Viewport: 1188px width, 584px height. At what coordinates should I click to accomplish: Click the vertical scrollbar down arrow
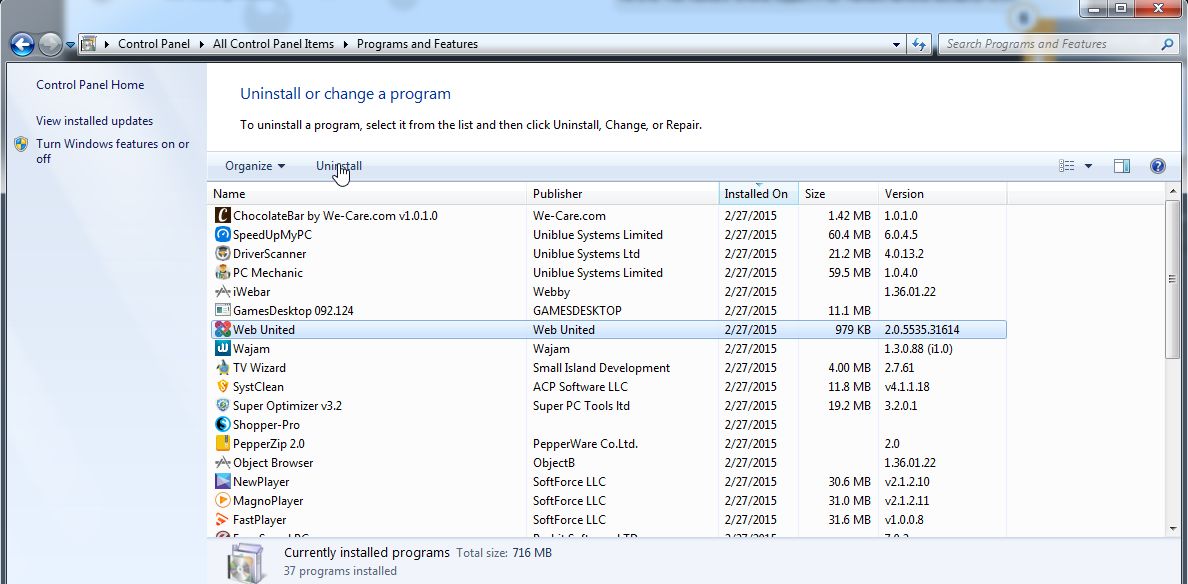coord(1174,528)
